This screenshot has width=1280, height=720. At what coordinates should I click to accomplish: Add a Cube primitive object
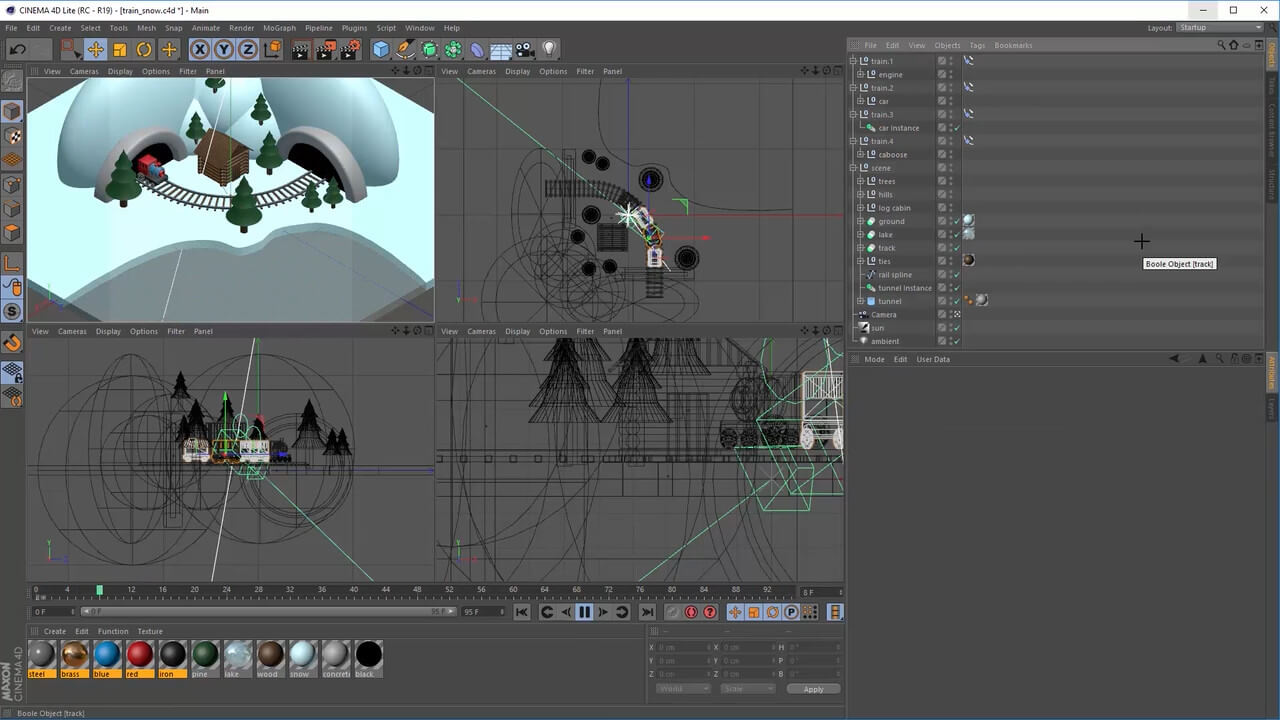[381, 49]
